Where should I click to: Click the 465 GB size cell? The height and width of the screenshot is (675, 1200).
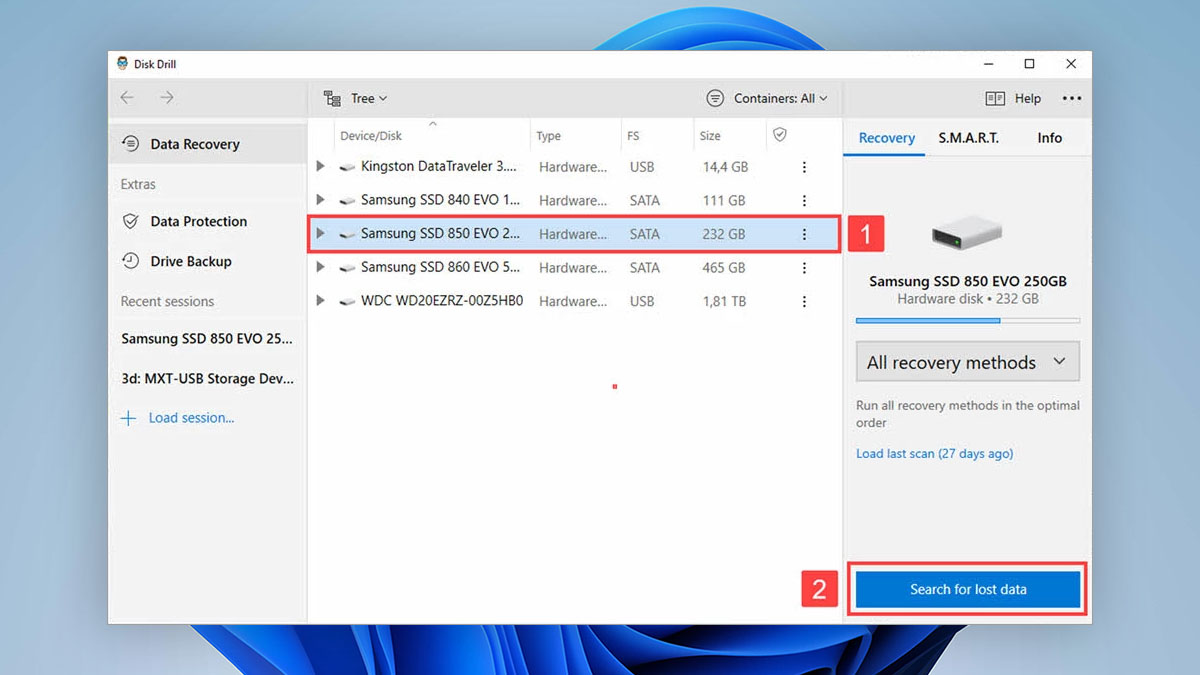coord(724,267)
